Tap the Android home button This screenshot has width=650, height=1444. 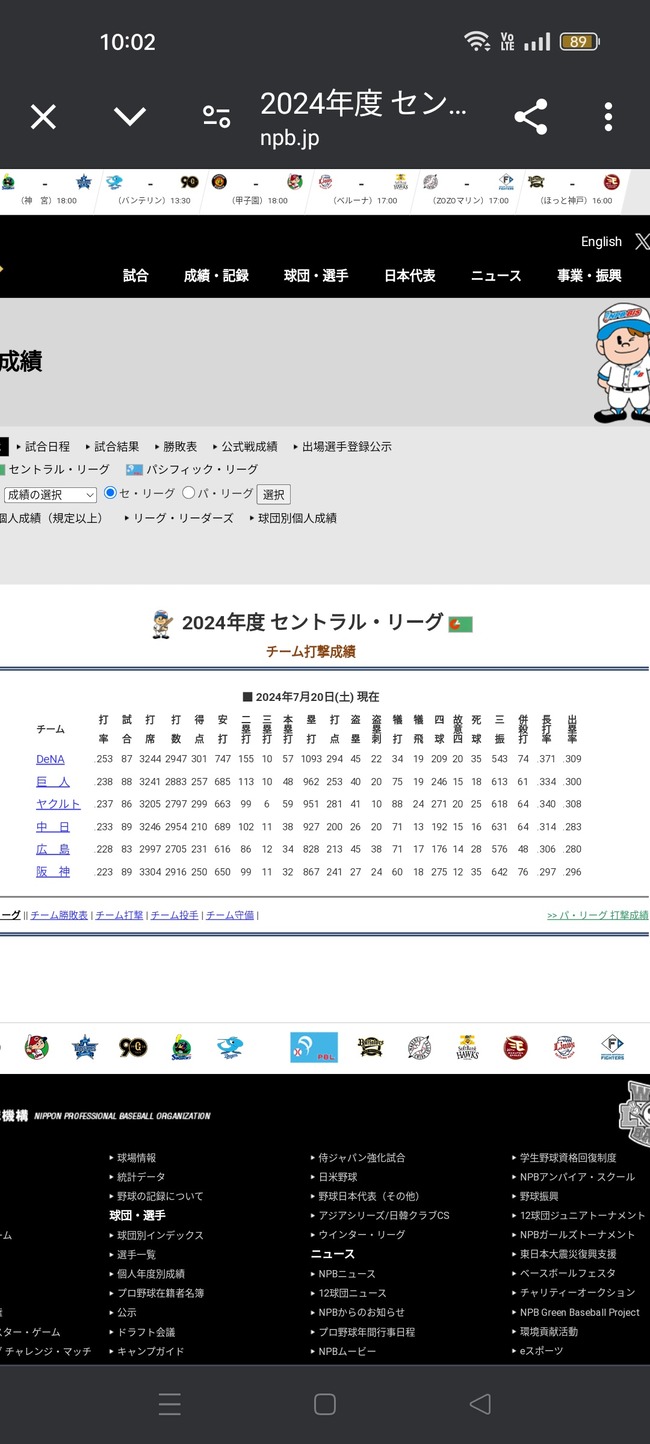pos(325,1404)
